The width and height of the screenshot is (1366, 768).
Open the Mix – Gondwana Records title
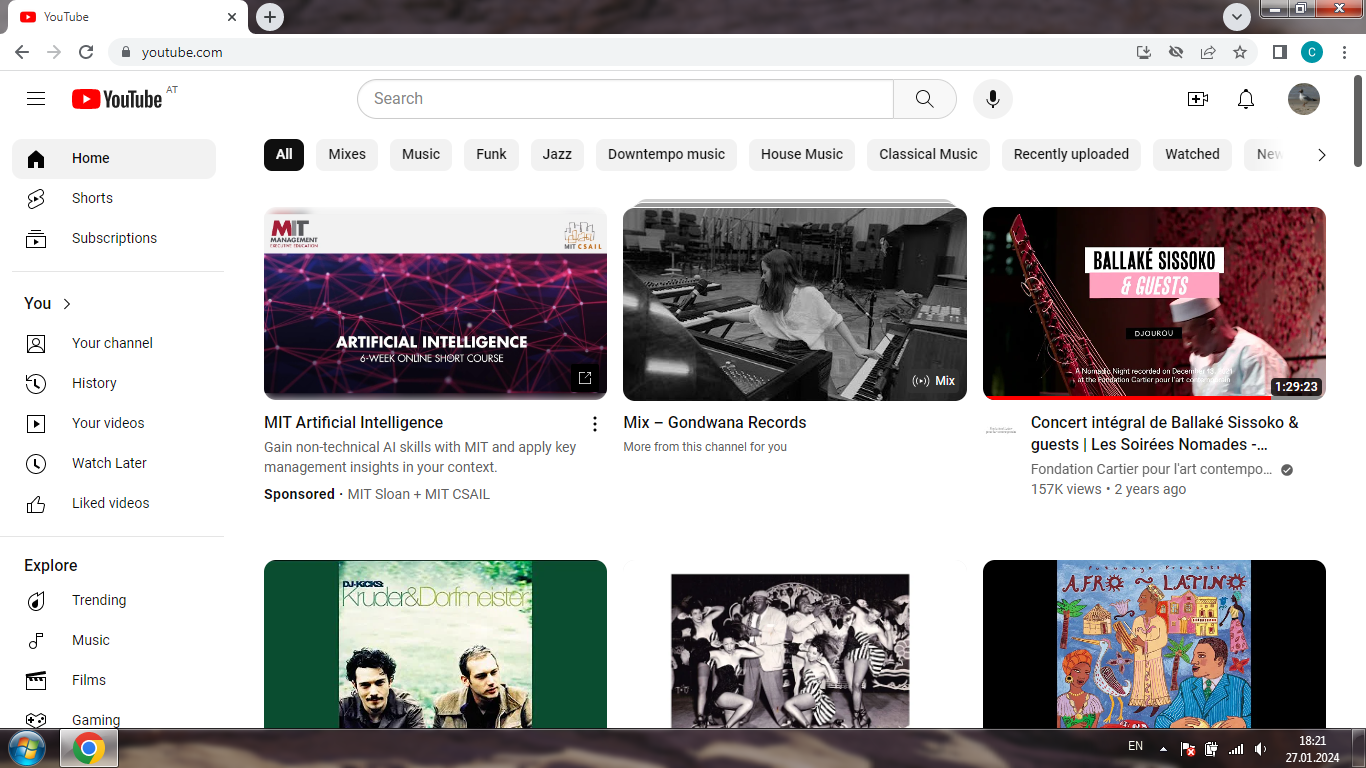coord(714,422)
